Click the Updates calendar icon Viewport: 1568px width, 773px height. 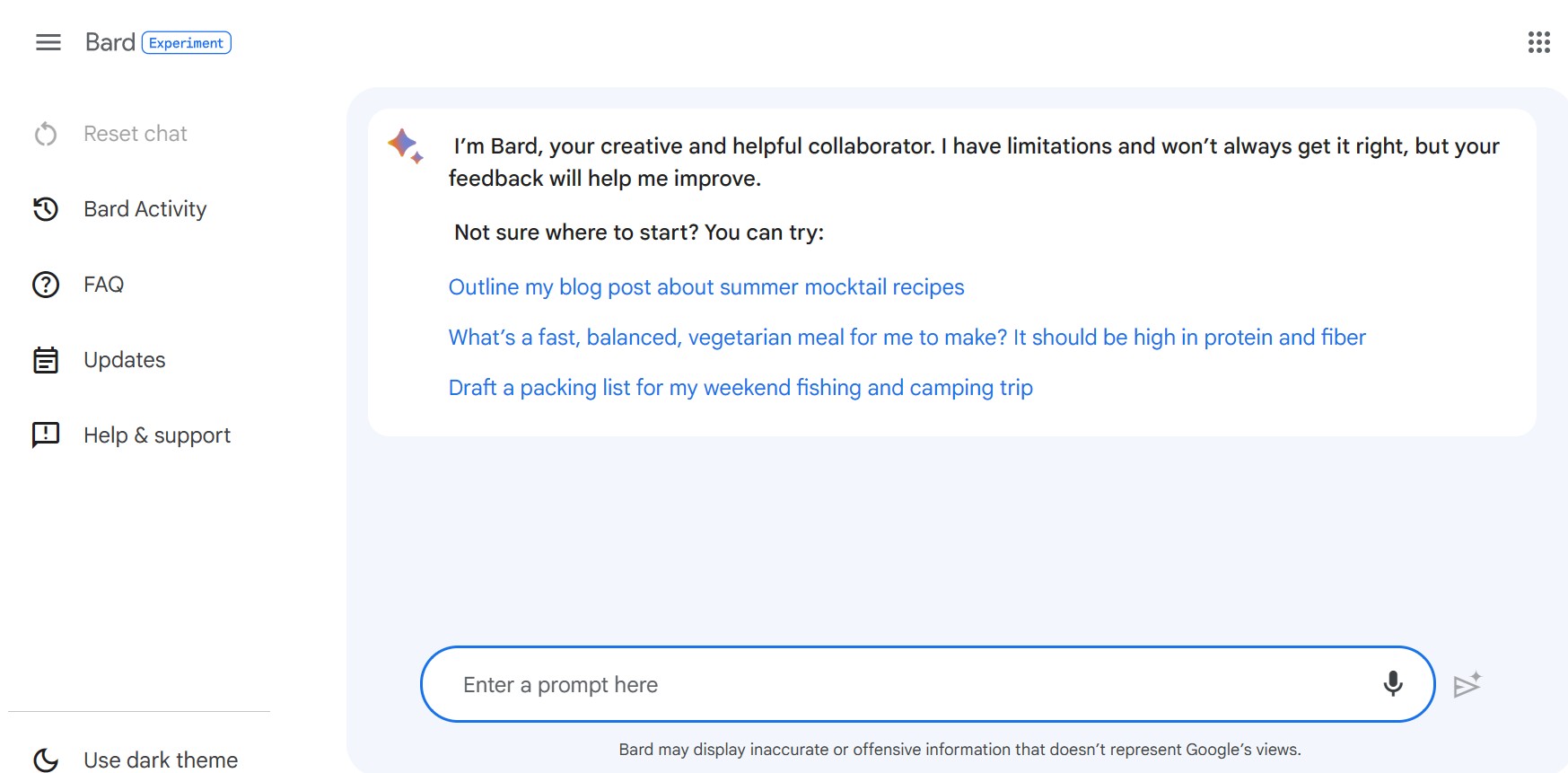coord(46,360)
